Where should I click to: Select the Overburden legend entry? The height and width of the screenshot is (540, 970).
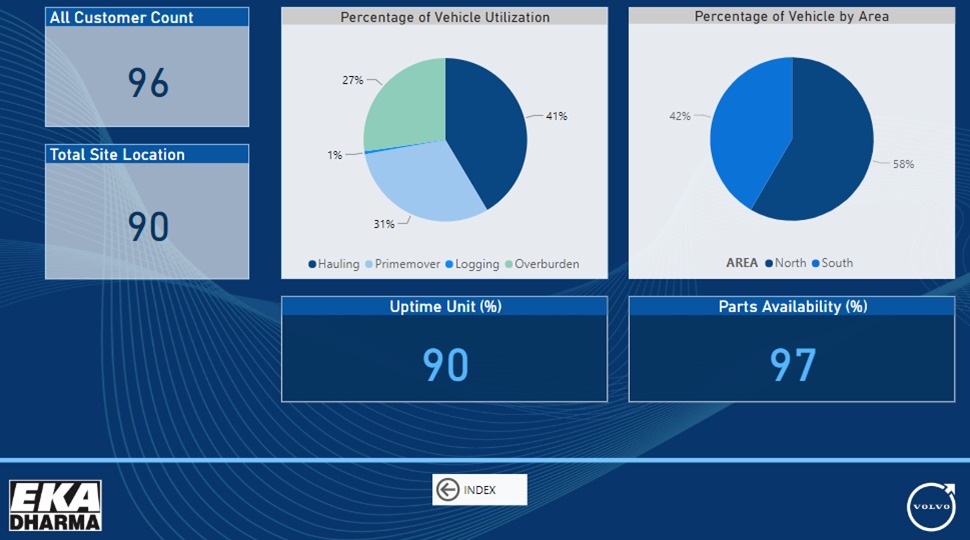pyautogui.click(x=543, y=264)
